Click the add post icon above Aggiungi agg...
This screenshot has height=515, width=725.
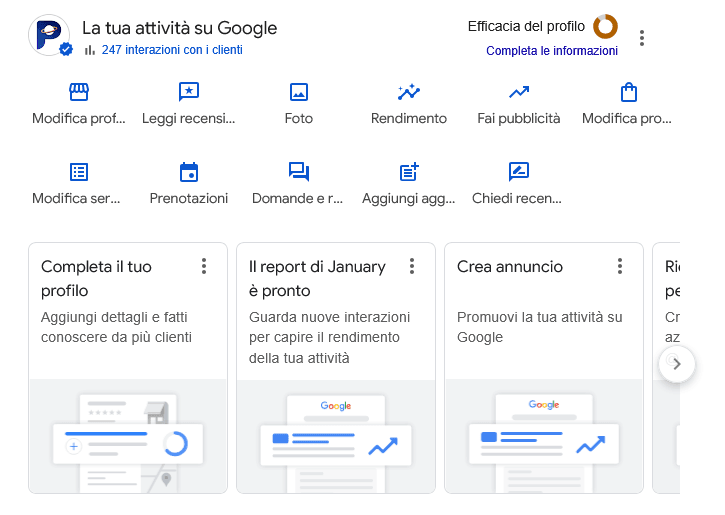[409, 172]
